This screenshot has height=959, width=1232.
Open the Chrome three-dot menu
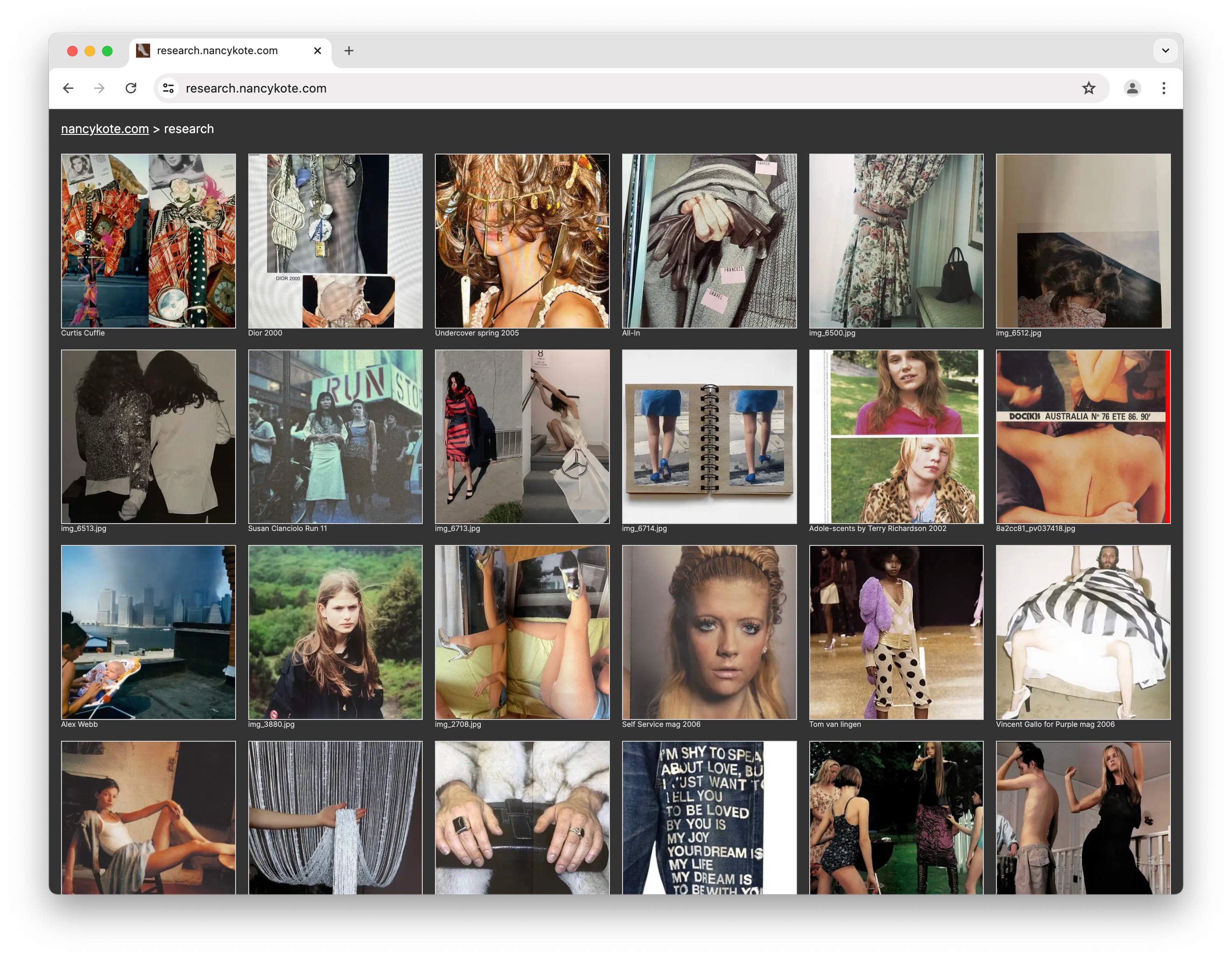point(1163,88)
